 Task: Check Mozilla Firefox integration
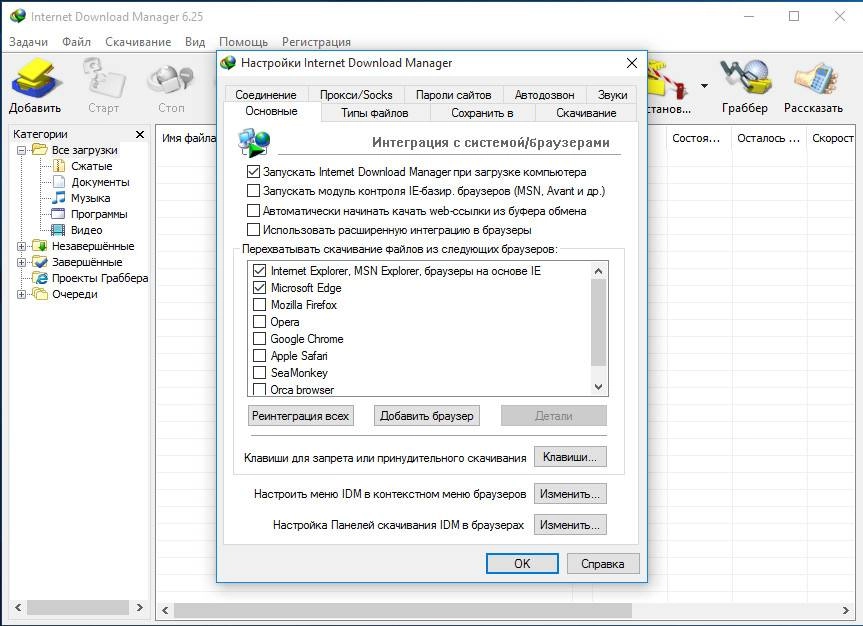coord(259,304)
